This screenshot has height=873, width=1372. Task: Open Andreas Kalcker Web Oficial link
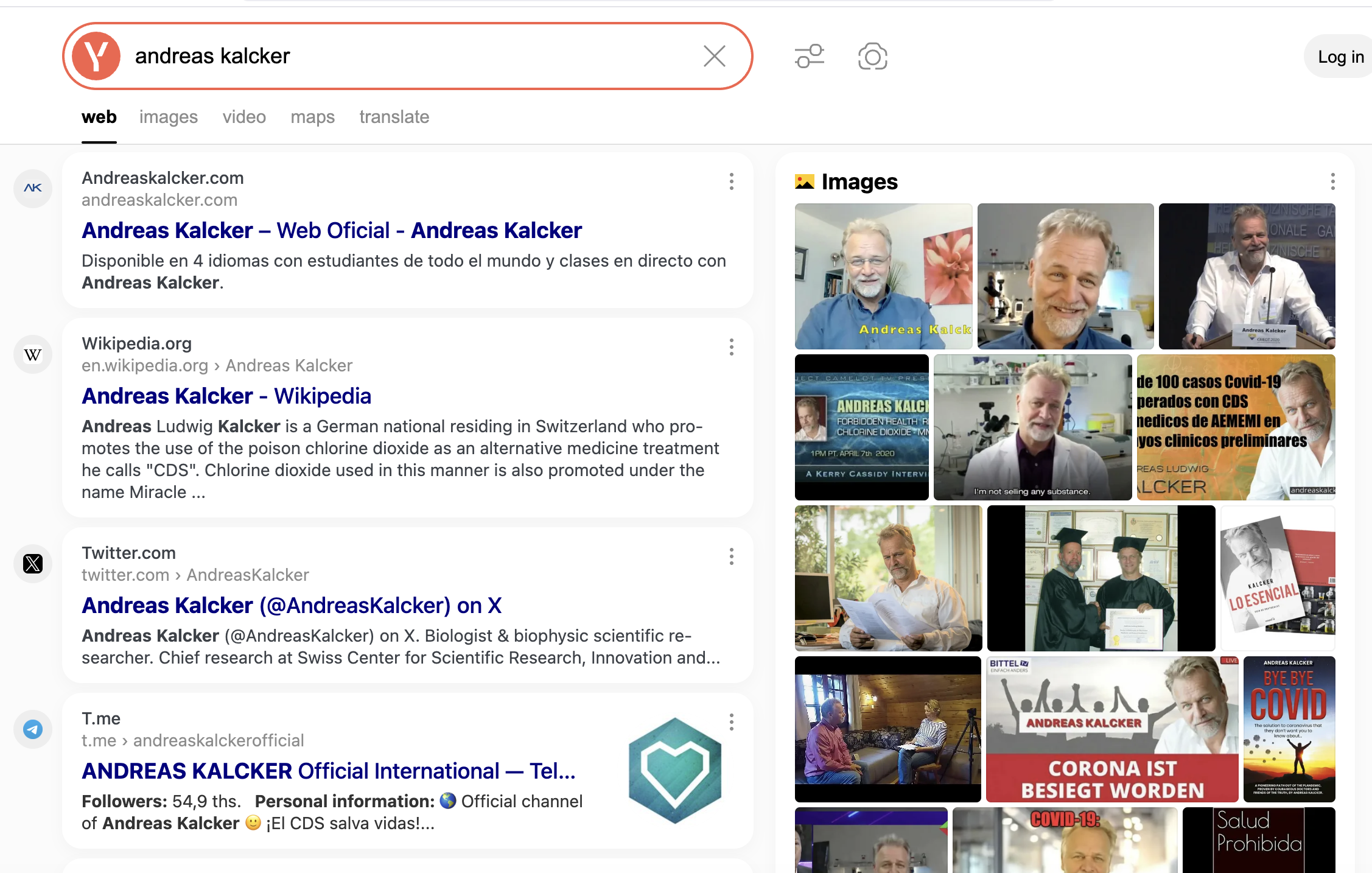pyautogui.click(x=332, y=231)
